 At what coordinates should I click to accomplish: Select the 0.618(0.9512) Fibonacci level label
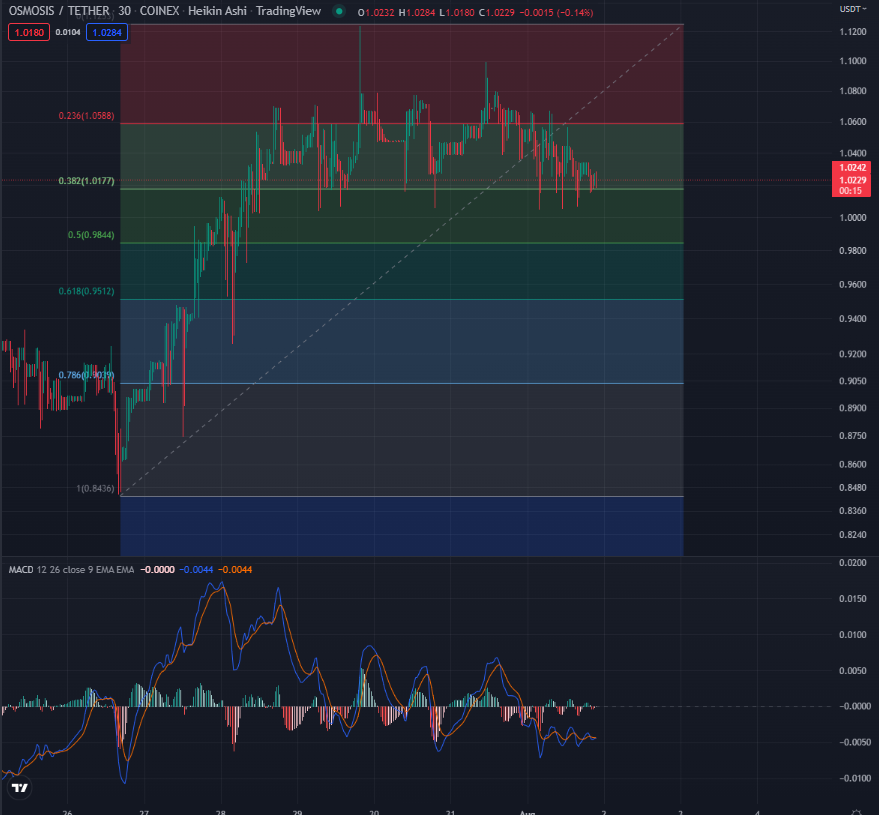(86, 291)
